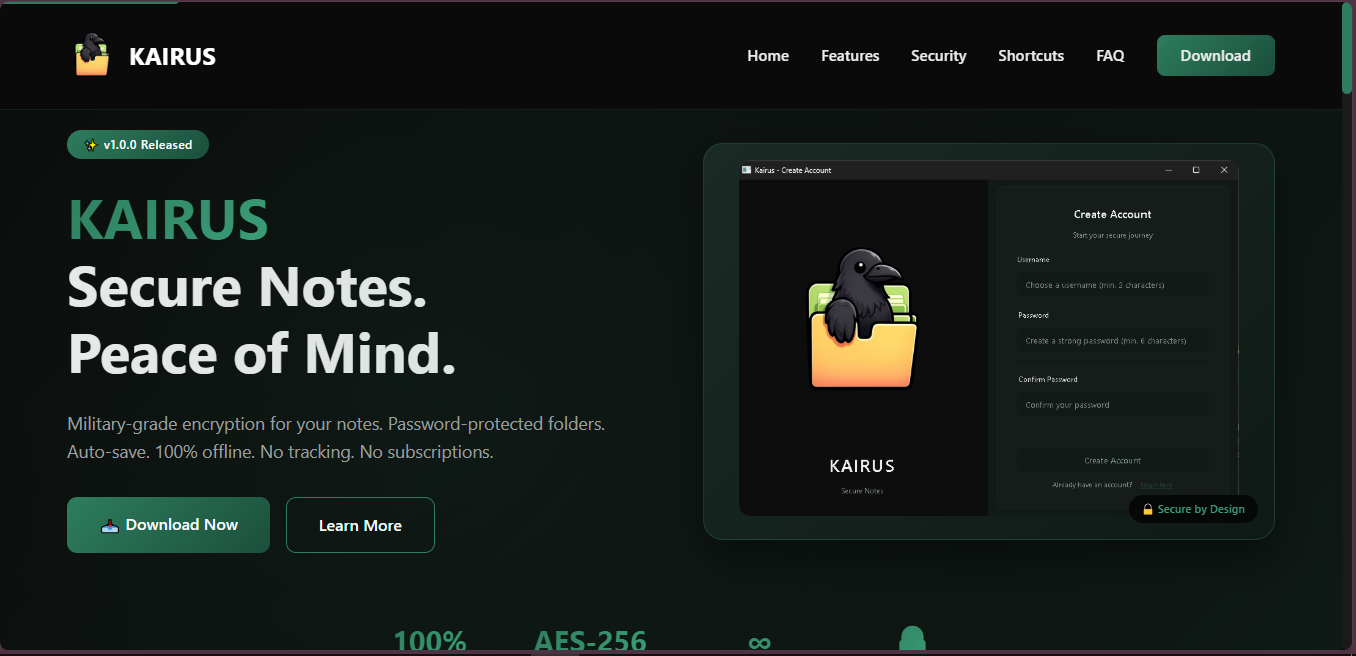Viewport: 1356px width, 656px height.
Task: Open the FAQ nav link
Action: [1110, 56]
